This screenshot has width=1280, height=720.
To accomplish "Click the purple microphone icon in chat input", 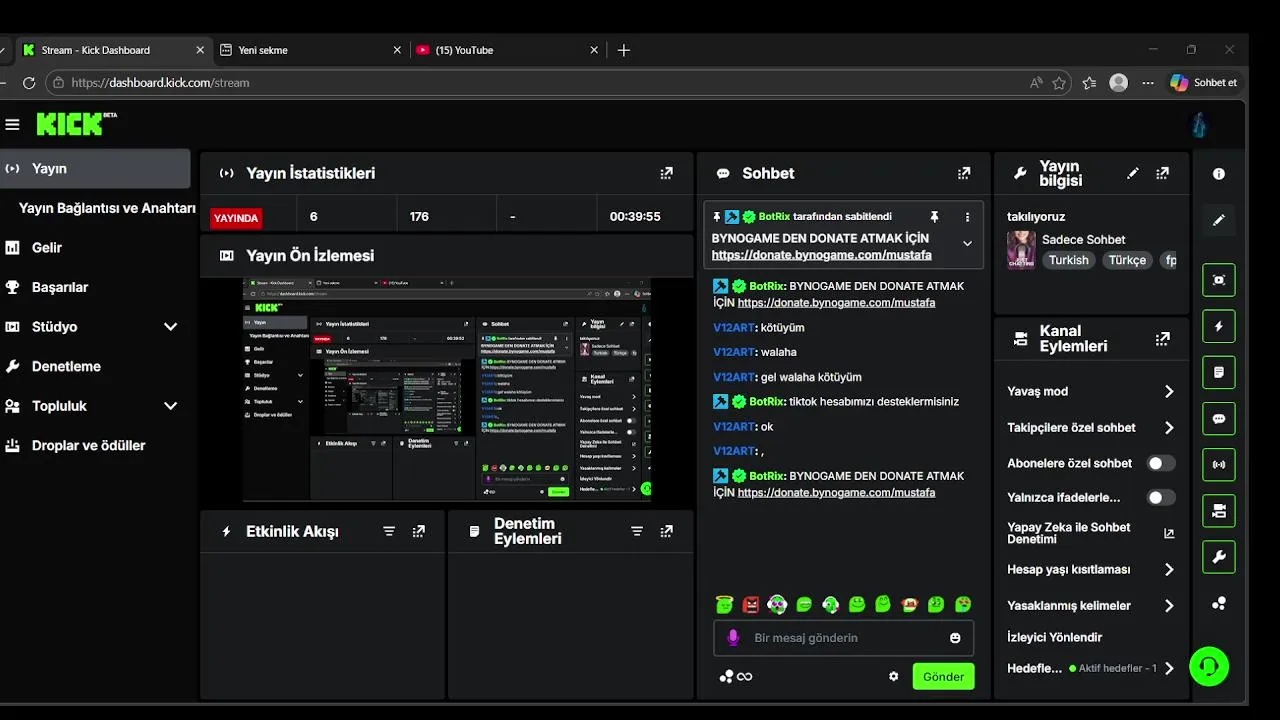I will point(733,638).
